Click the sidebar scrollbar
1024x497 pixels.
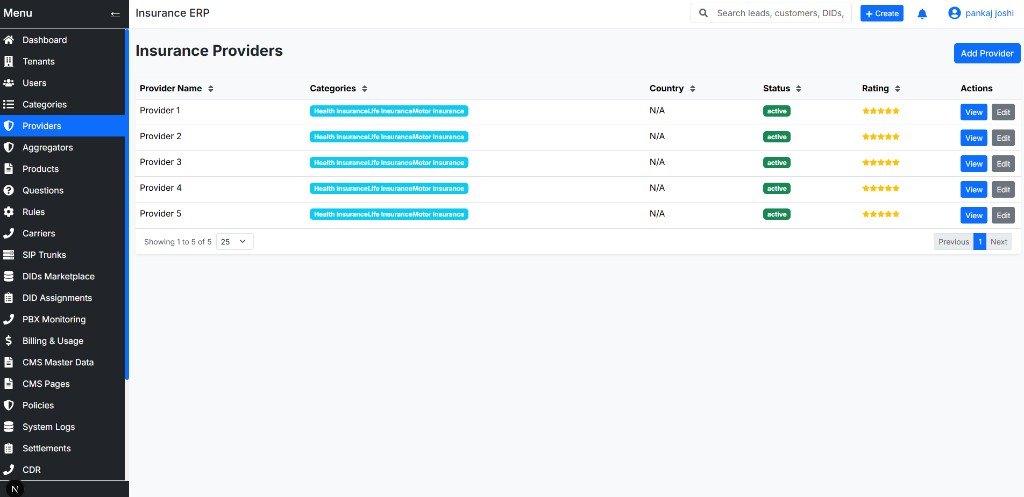(x=127, y=206)
